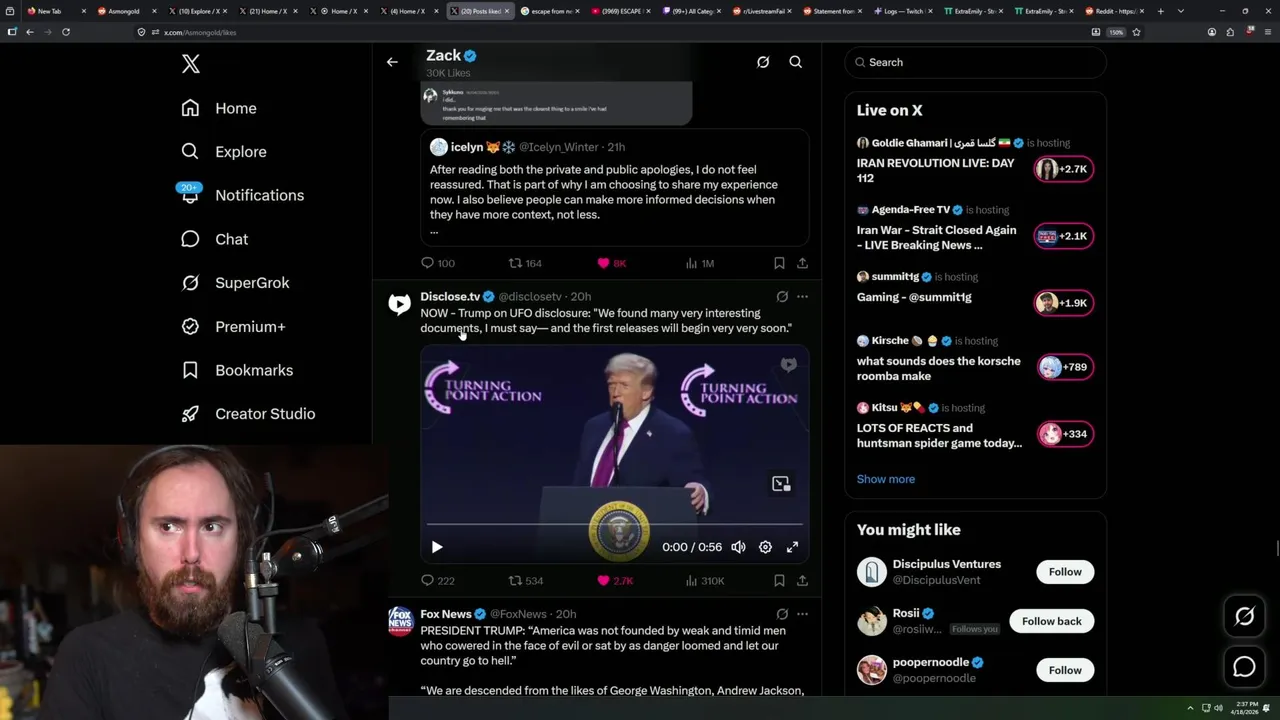Expand the truncated icelyn post via the ellipsis
Screen dimensions: 1280x720
pyautogui.click(x=434, y=231)
